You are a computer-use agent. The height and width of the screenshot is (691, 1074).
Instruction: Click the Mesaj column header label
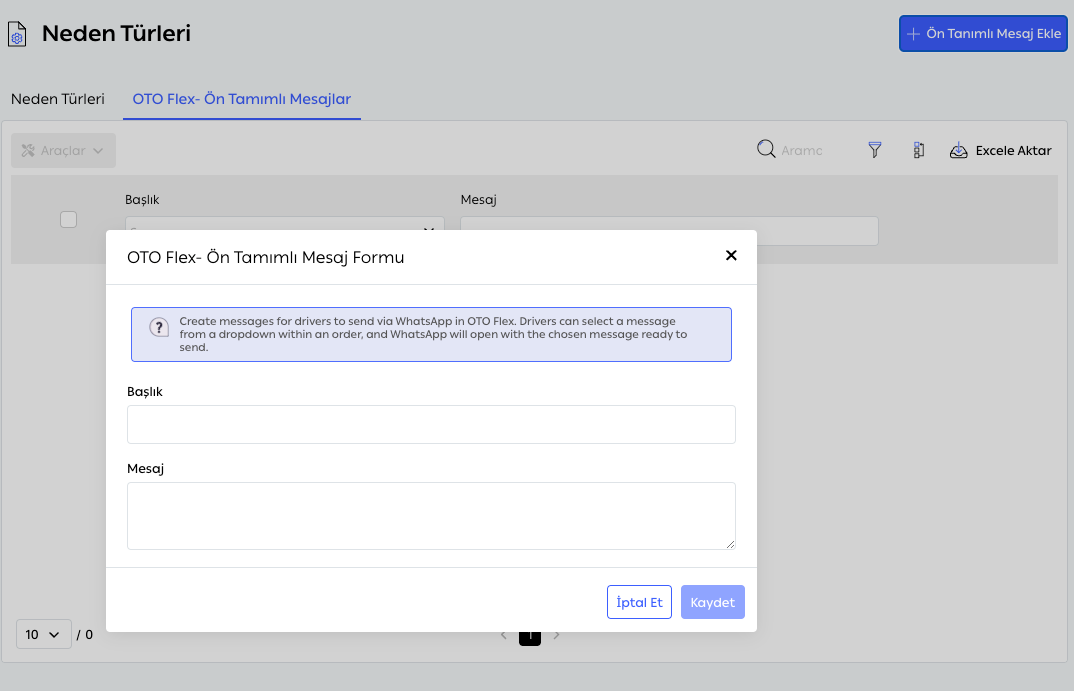tap(478, 199)
